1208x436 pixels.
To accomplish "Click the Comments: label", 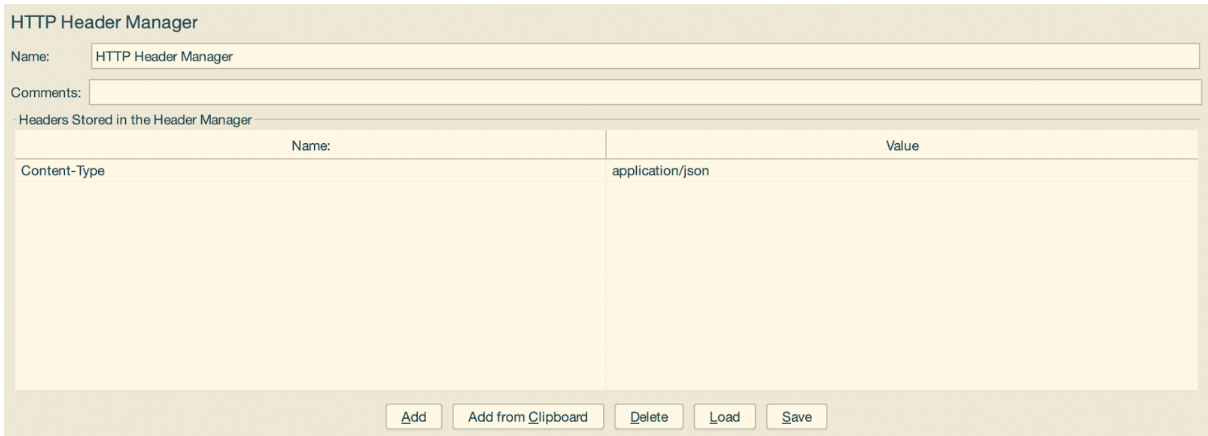I will point(46,93).
